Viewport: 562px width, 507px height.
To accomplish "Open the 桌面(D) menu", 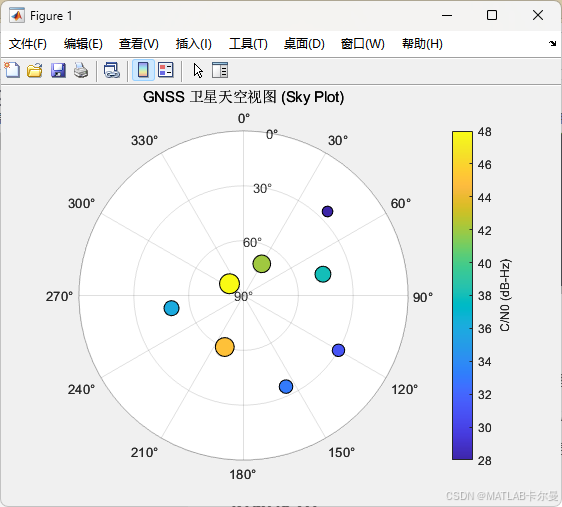I will pos(304,44).
